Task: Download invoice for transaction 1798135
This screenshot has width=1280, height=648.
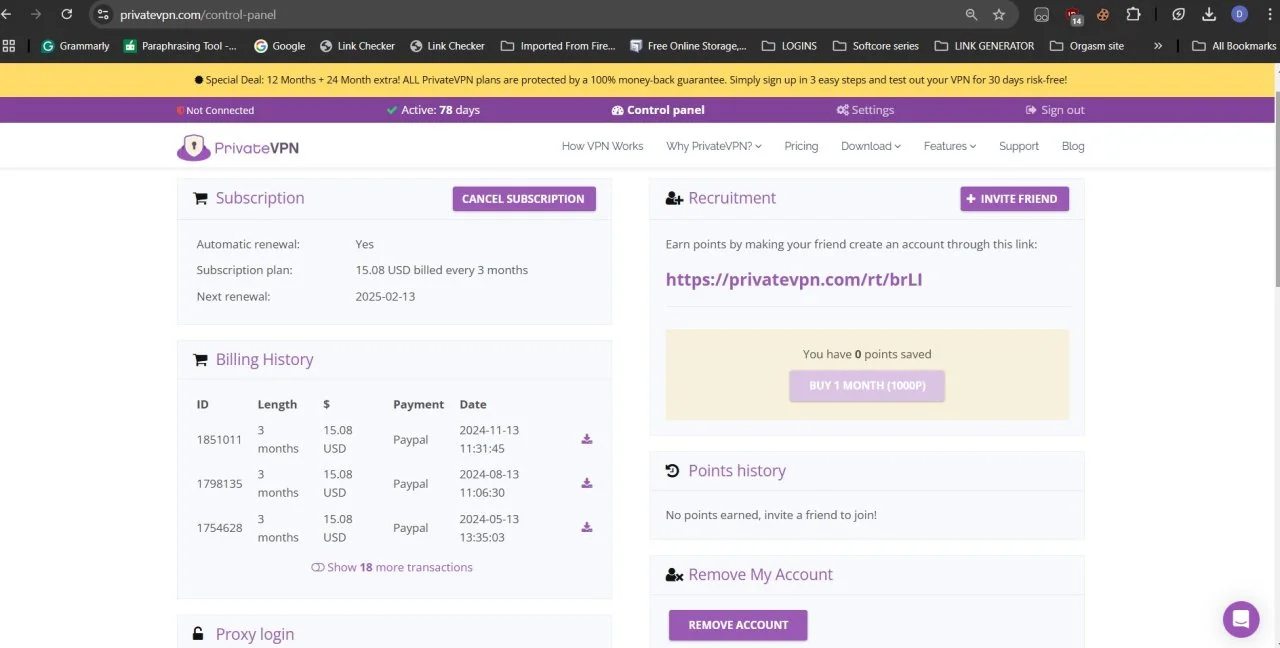Action: point(587,483)
